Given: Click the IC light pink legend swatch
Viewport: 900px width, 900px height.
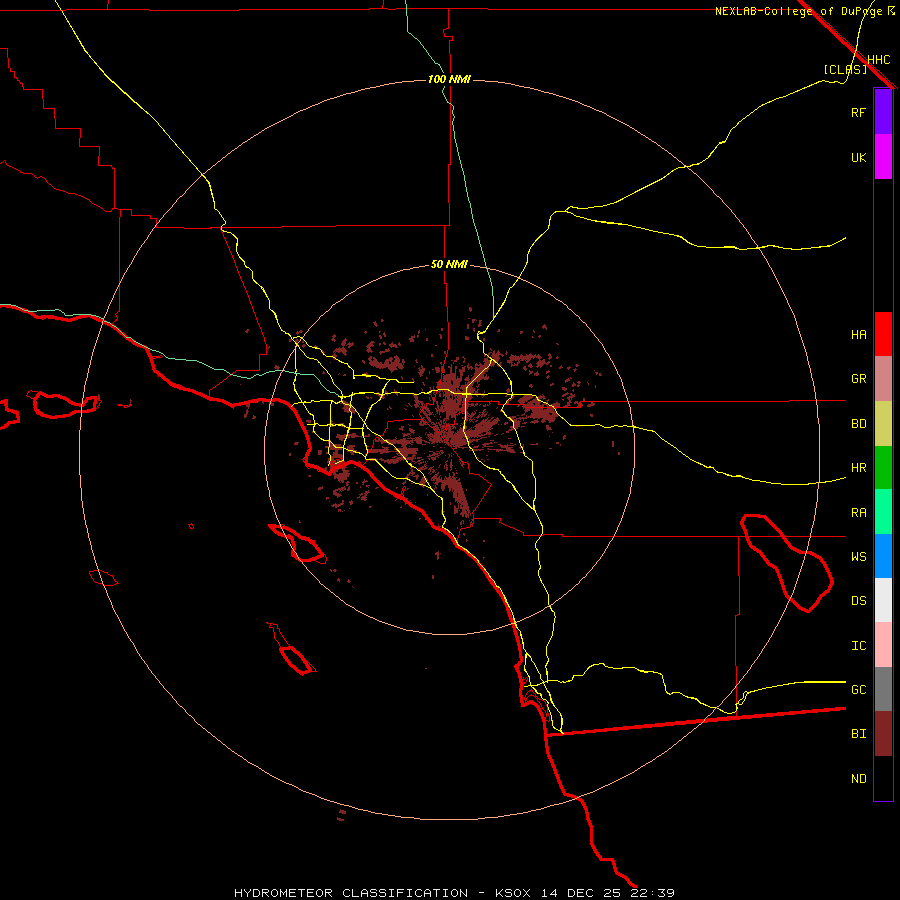Looking at the screenshot, I should coord(883,645).
